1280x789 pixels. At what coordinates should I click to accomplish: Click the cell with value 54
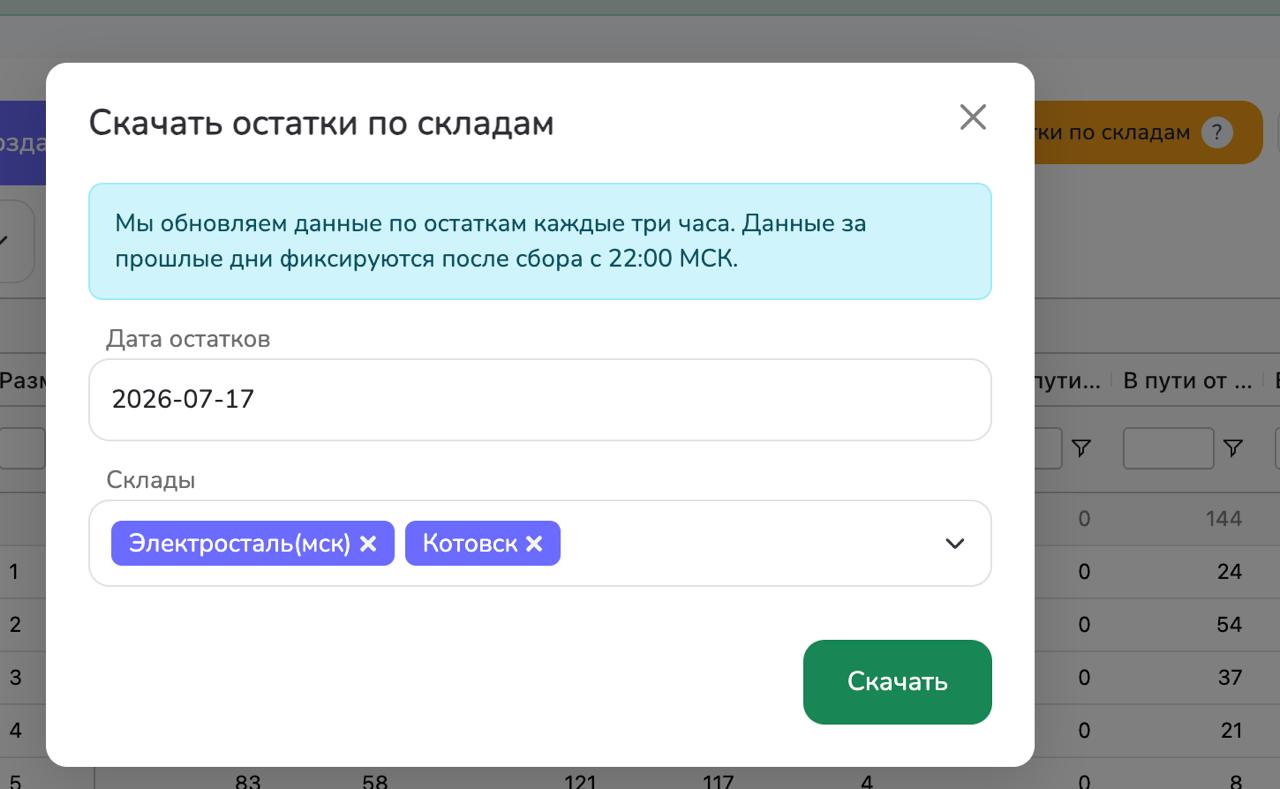(1229, 624)
